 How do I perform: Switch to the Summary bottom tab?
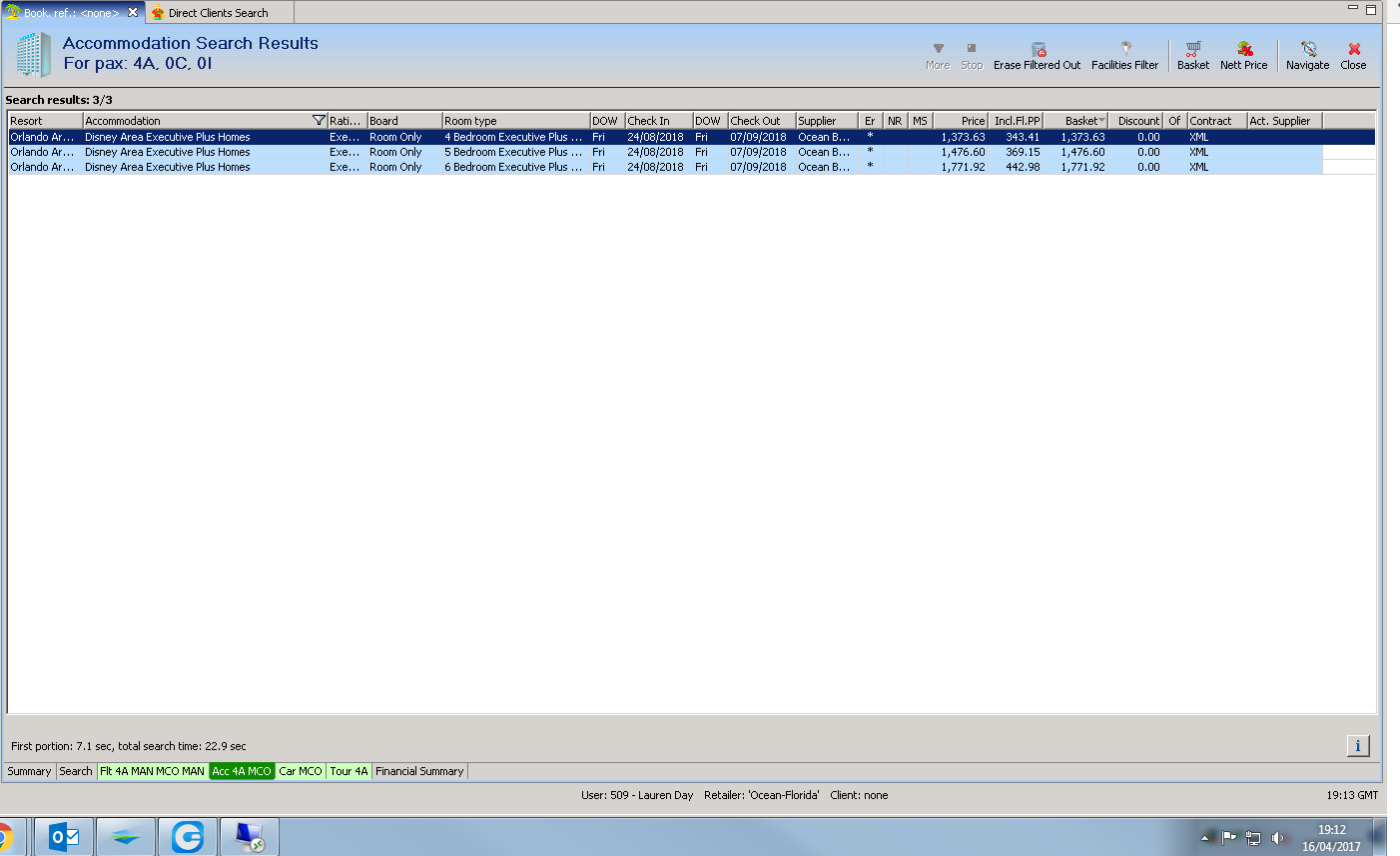29,771
